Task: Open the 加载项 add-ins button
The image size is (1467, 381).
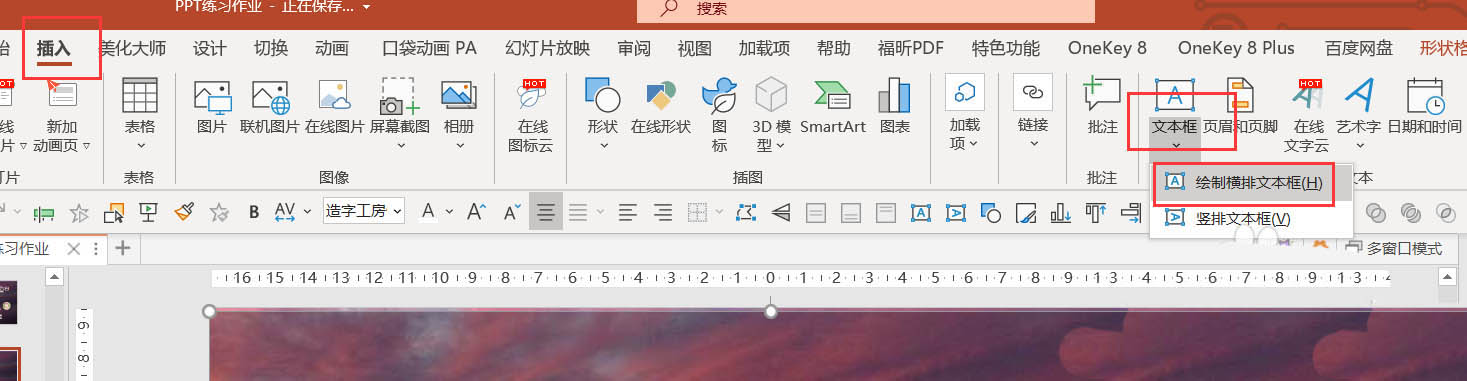Action: pyautogui.click(x=965, y=114)
